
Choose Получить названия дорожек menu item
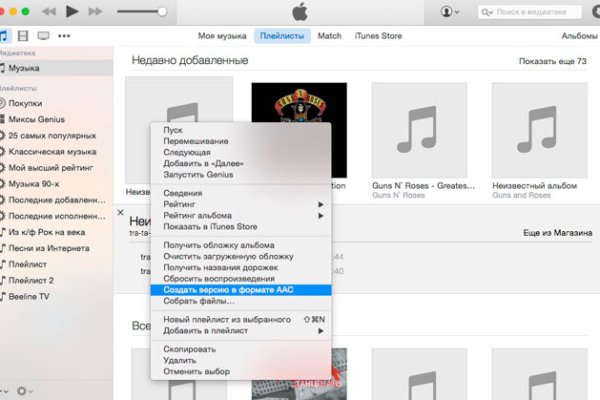241,268
